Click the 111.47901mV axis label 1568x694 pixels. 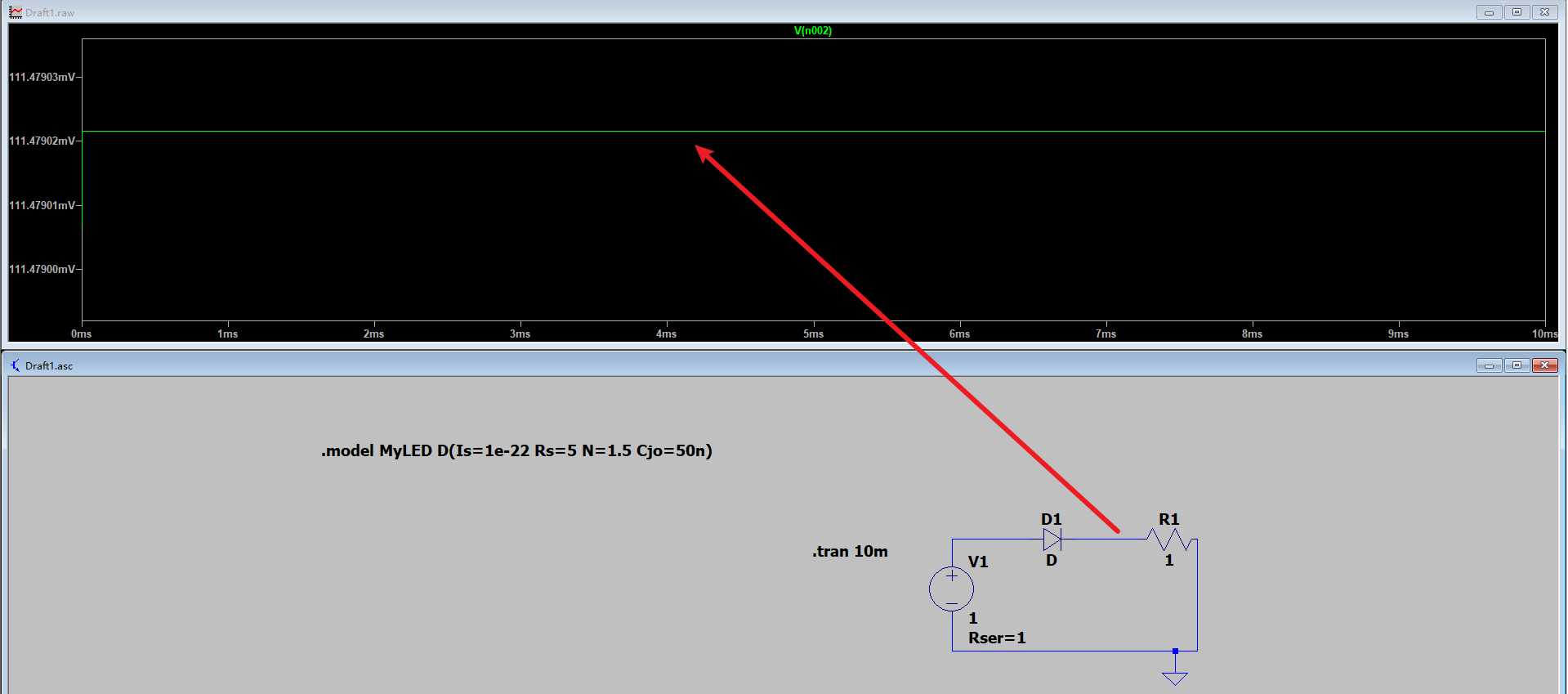(42, 206)
